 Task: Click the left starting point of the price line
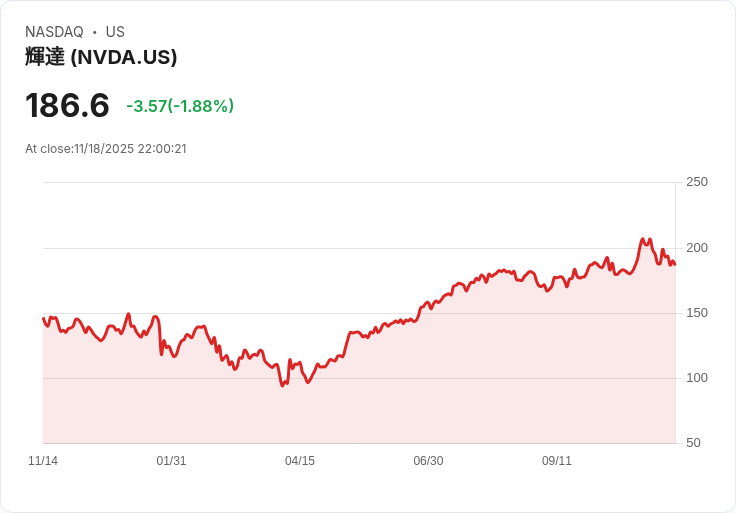click(x=43, y=318)
